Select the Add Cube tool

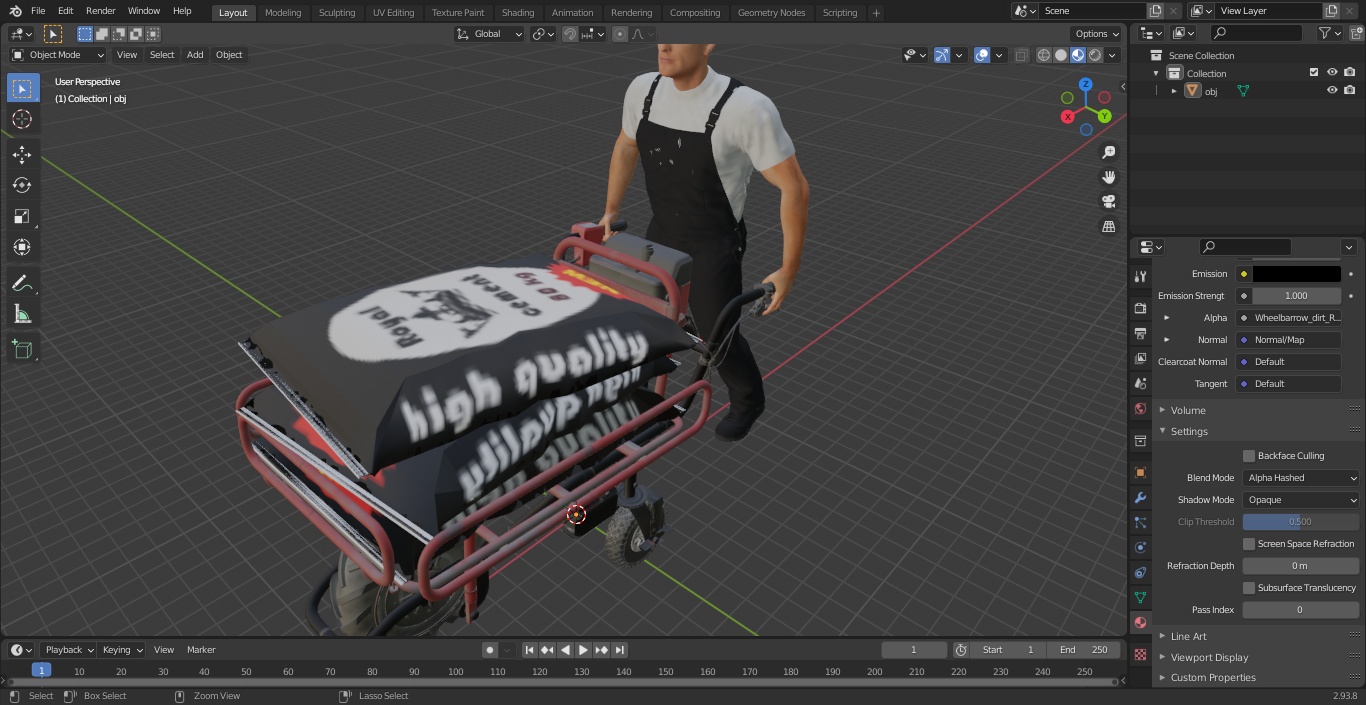[22, 349]
